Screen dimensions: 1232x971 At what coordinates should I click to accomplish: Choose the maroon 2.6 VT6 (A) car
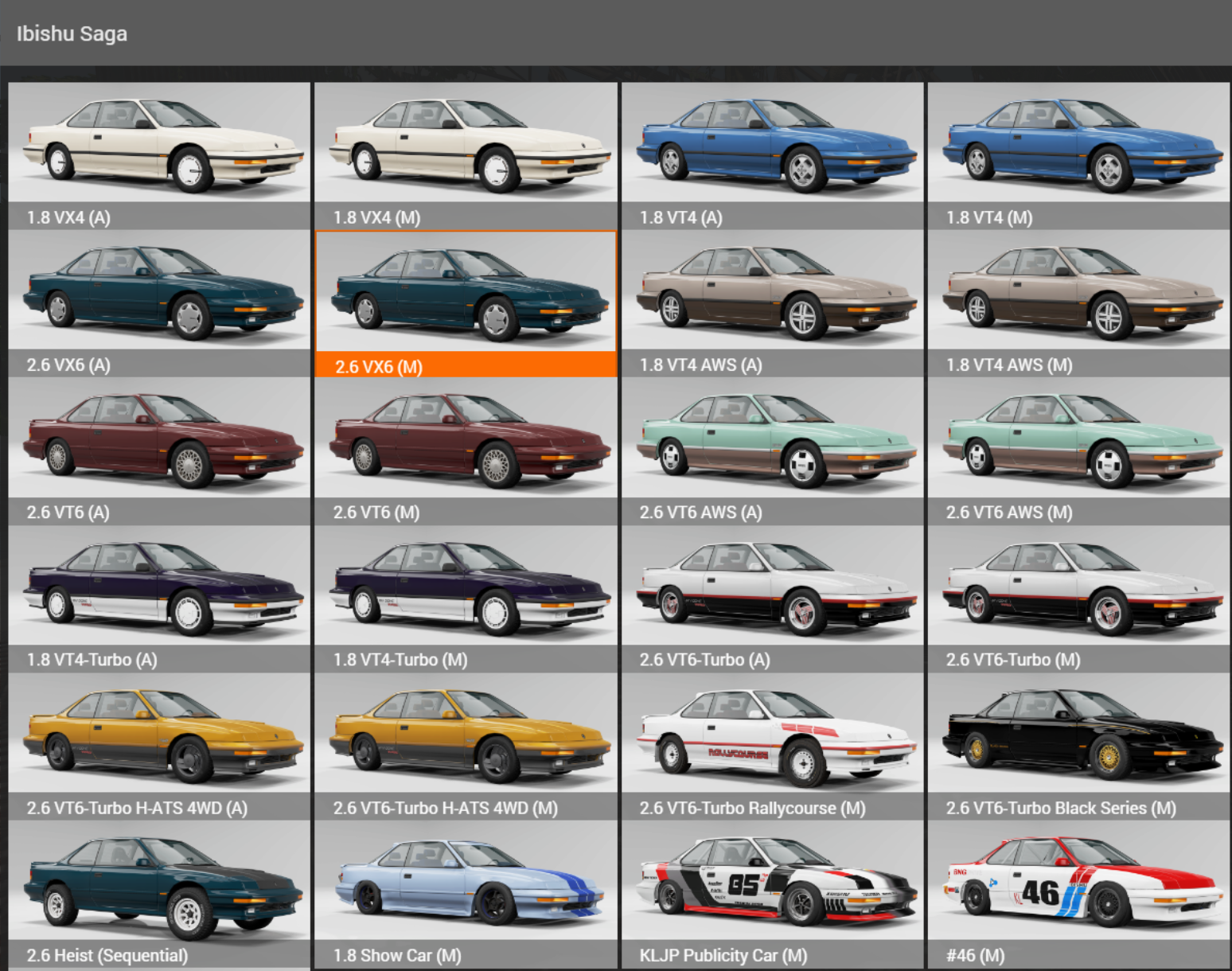[x=159, y=451]
